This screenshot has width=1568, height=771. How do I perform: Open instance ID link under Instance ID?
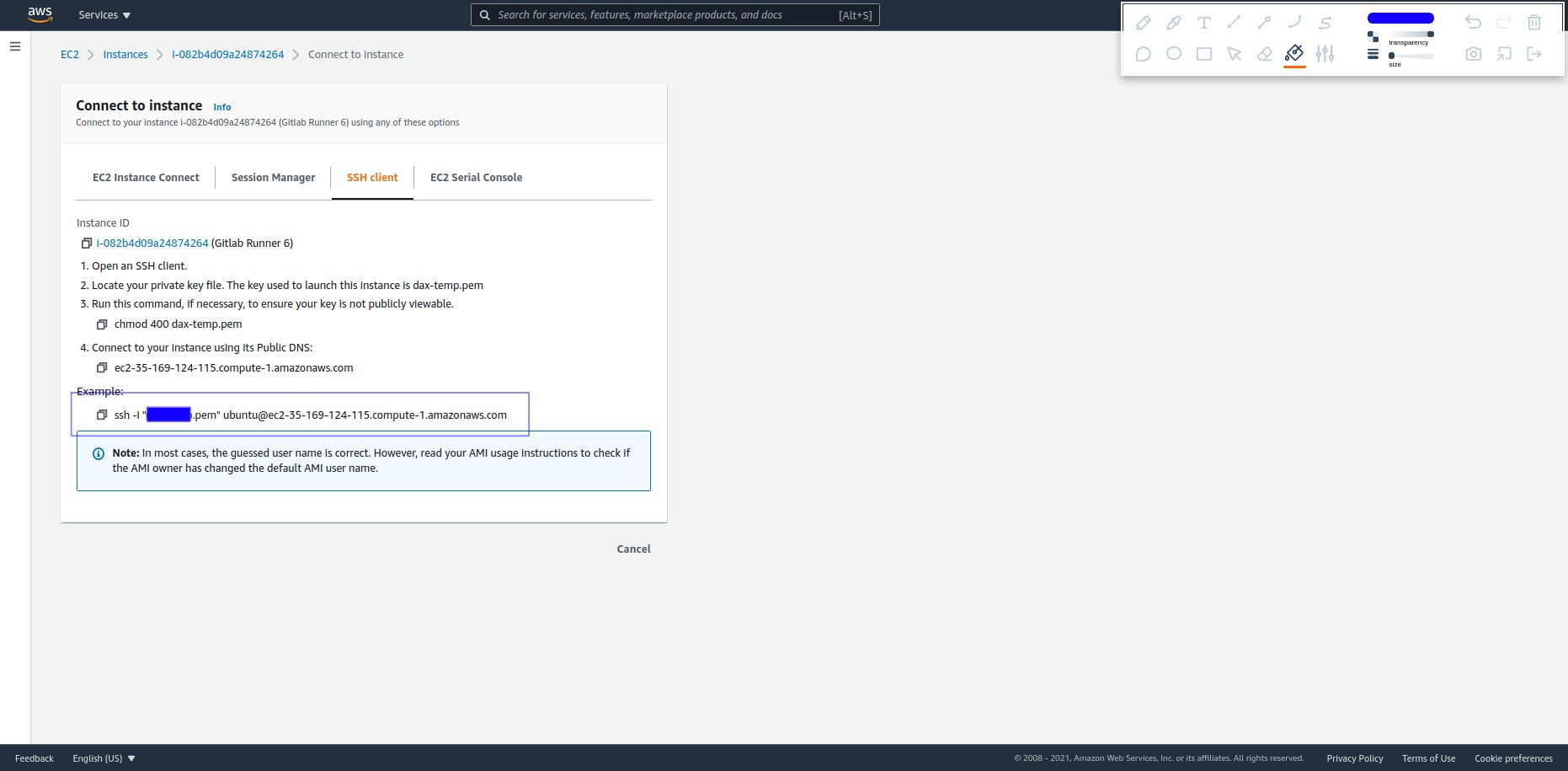click(x=152, y=244)
